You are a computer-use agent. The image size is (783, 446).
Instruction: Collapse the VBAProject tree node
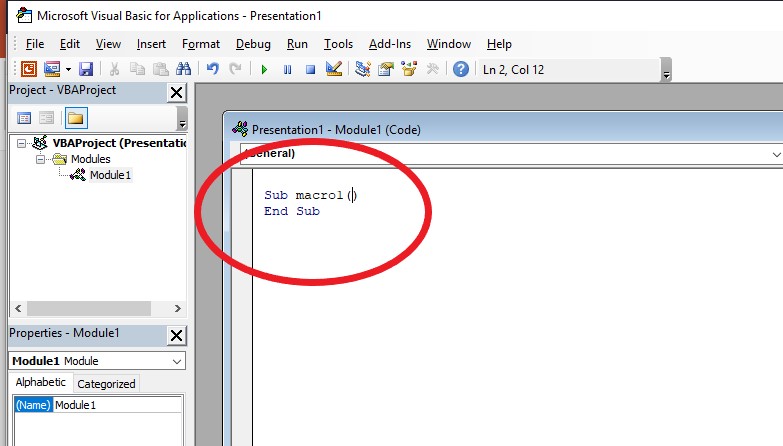[x=21, y=143]
